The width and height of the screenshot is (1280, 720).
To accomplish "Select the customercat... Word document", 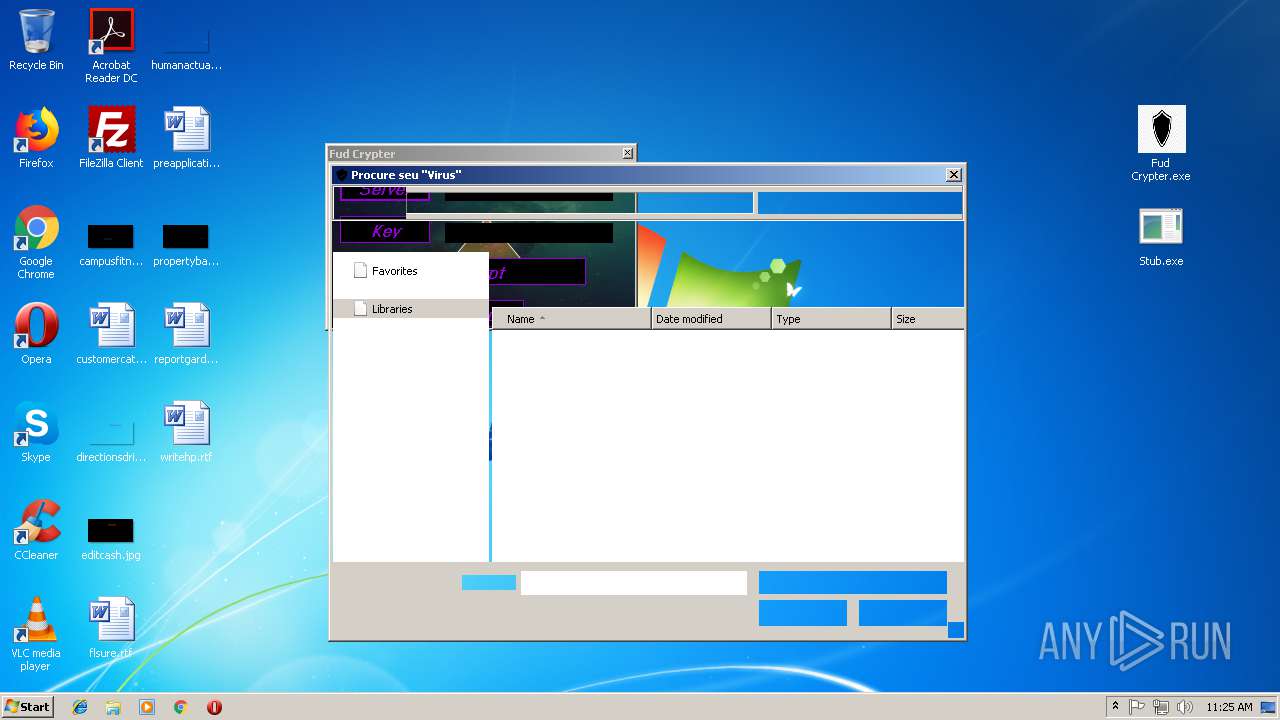I will coord(111,334).
